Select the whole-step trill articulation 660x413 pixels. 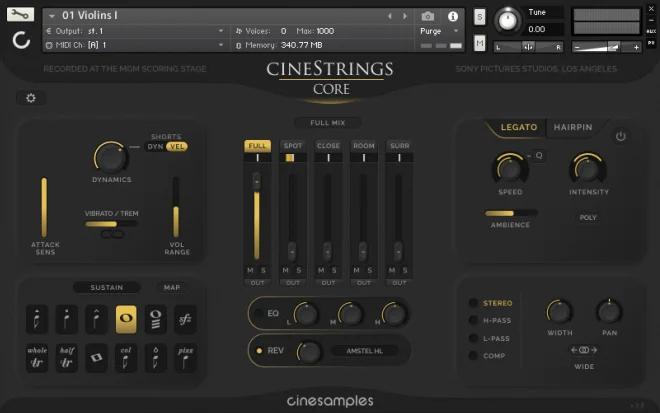tap(37, 356)
